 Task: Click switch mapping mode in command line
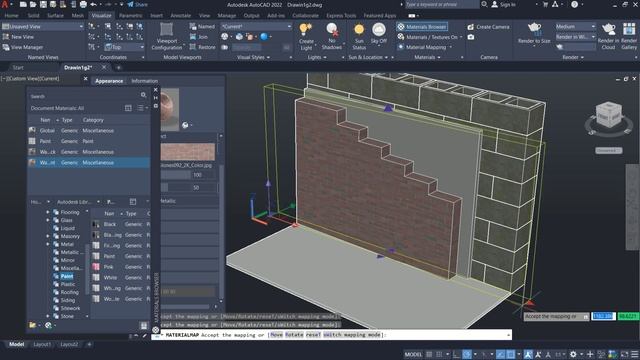coord(351,335)
